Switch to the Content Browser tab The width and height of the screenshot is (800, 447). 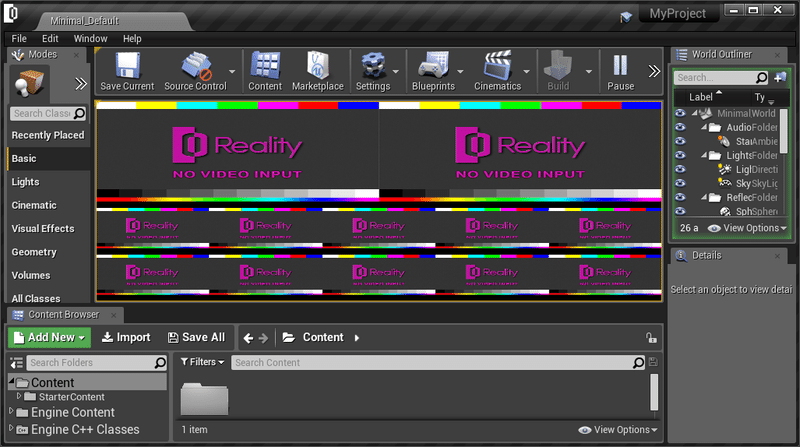[64, 315]
